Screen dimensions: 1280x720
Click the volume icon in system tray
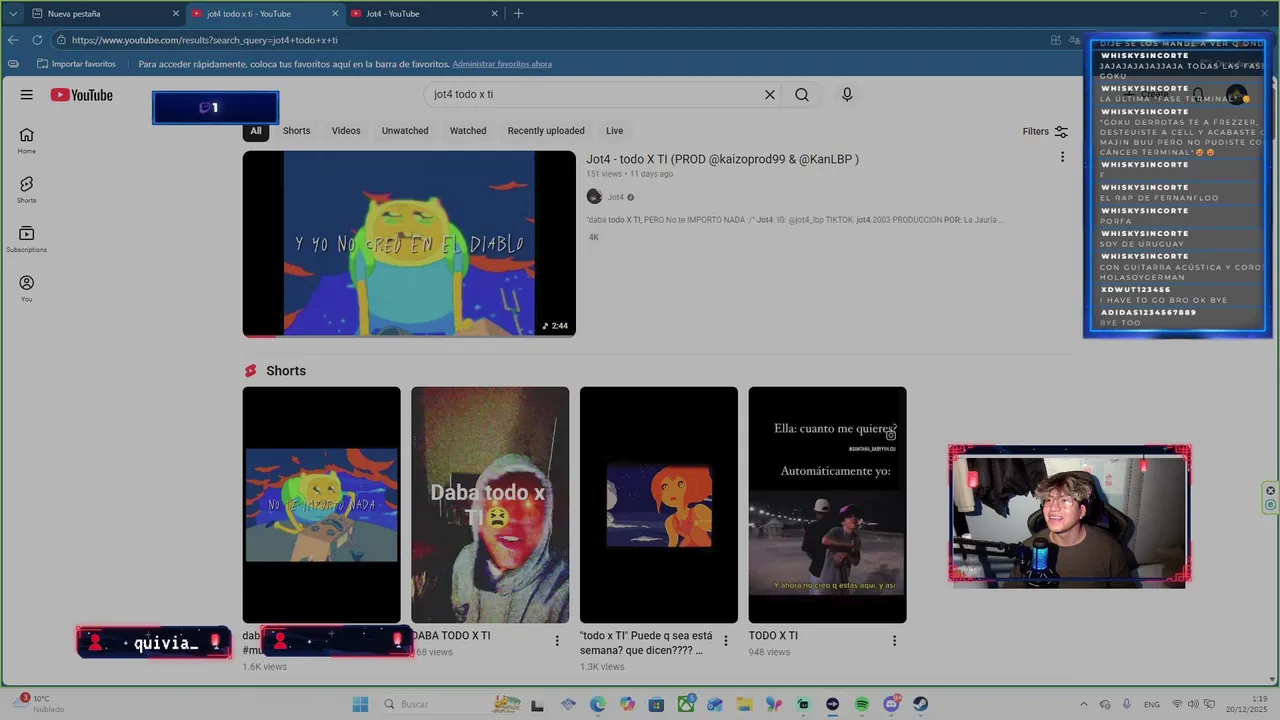click(x=1193, y=704)
